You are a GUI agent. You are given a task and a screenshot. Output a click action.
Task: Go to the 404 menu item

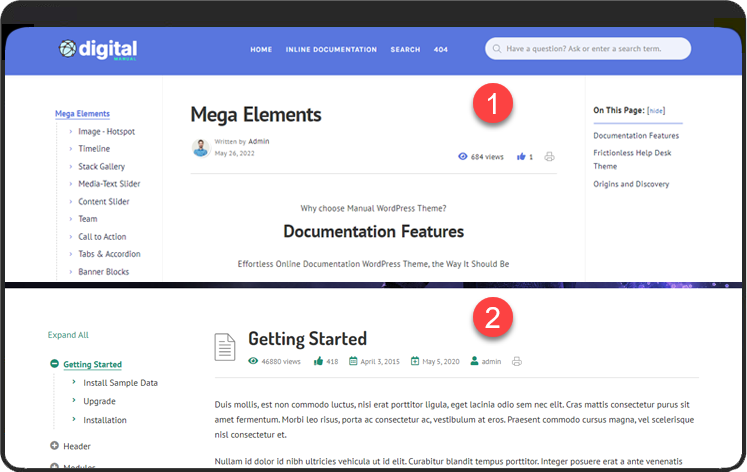click(440, 49)
